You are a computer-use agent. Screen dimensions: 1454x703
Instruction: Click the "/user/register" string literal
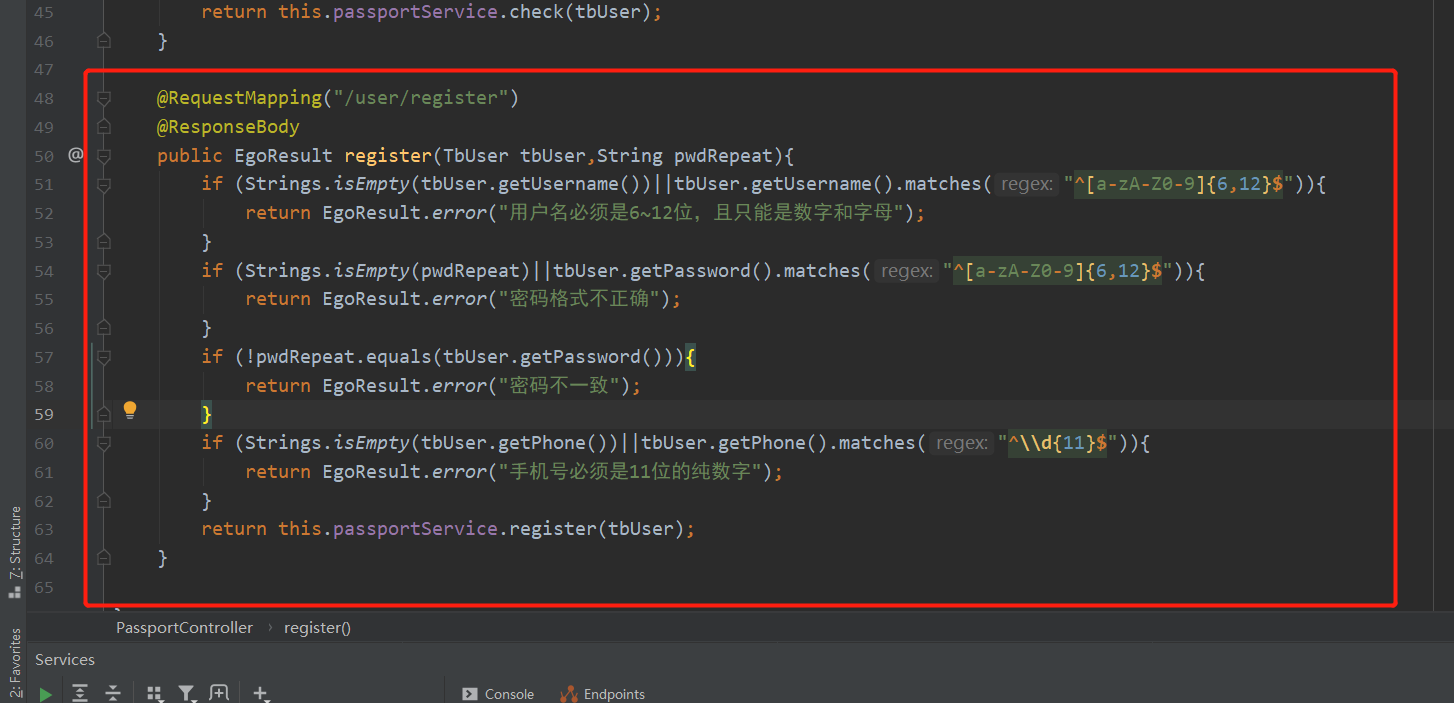pyautogui.click(x=421, y=98)
